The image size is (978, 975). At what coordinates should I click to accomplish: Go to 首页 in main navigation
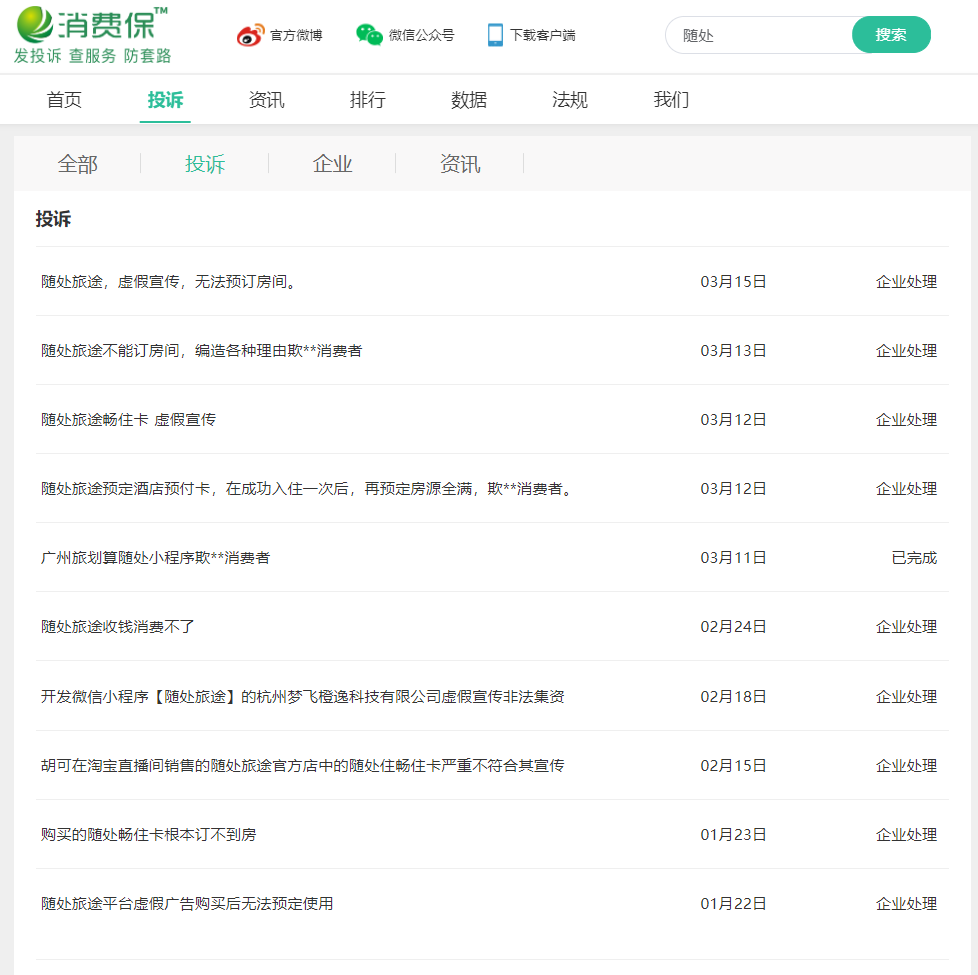(64, 100)
